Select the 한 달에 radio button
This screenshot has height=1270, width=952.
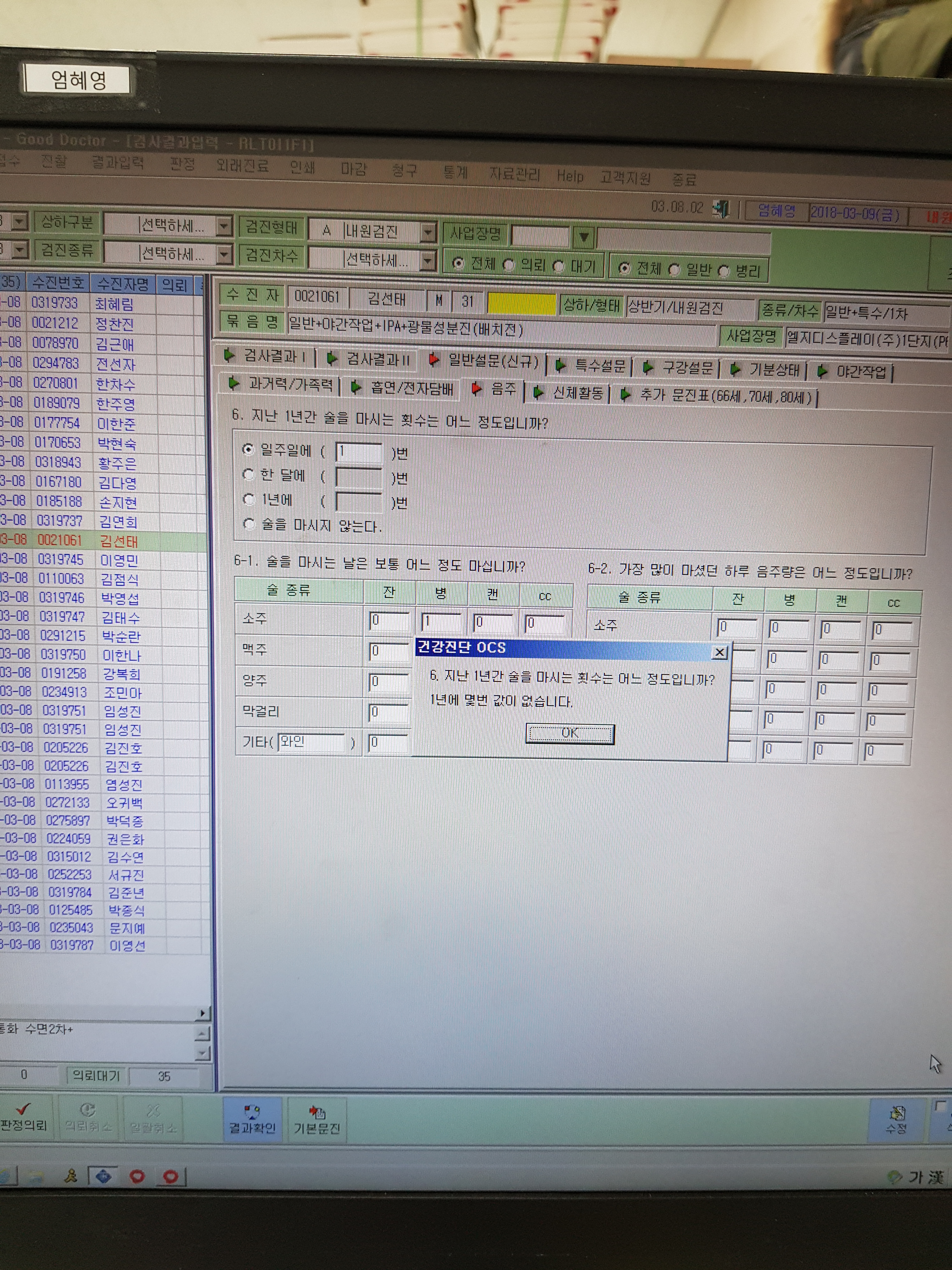pos(248,474)
